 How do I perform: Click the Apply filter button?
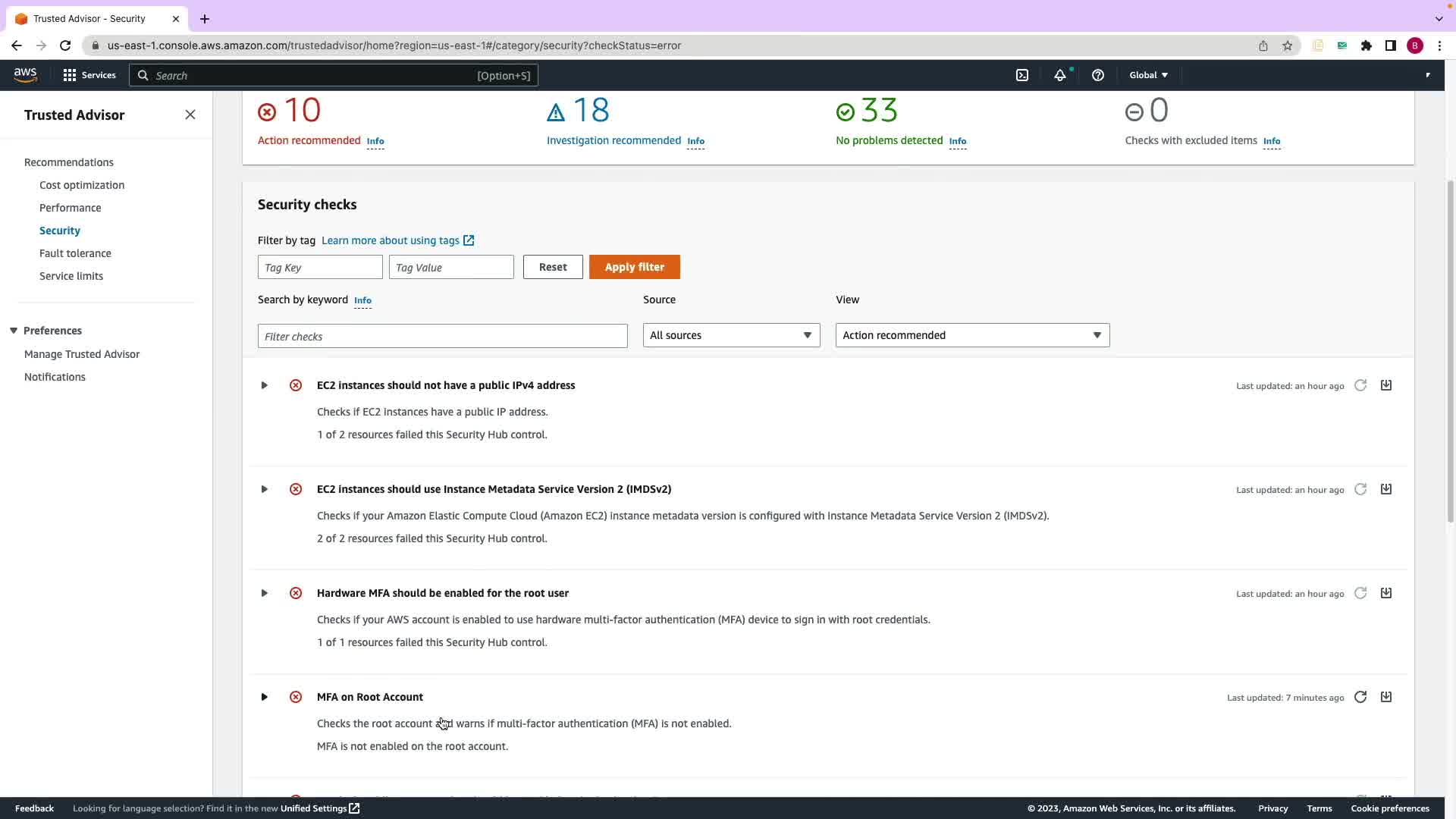pos(634,267)
